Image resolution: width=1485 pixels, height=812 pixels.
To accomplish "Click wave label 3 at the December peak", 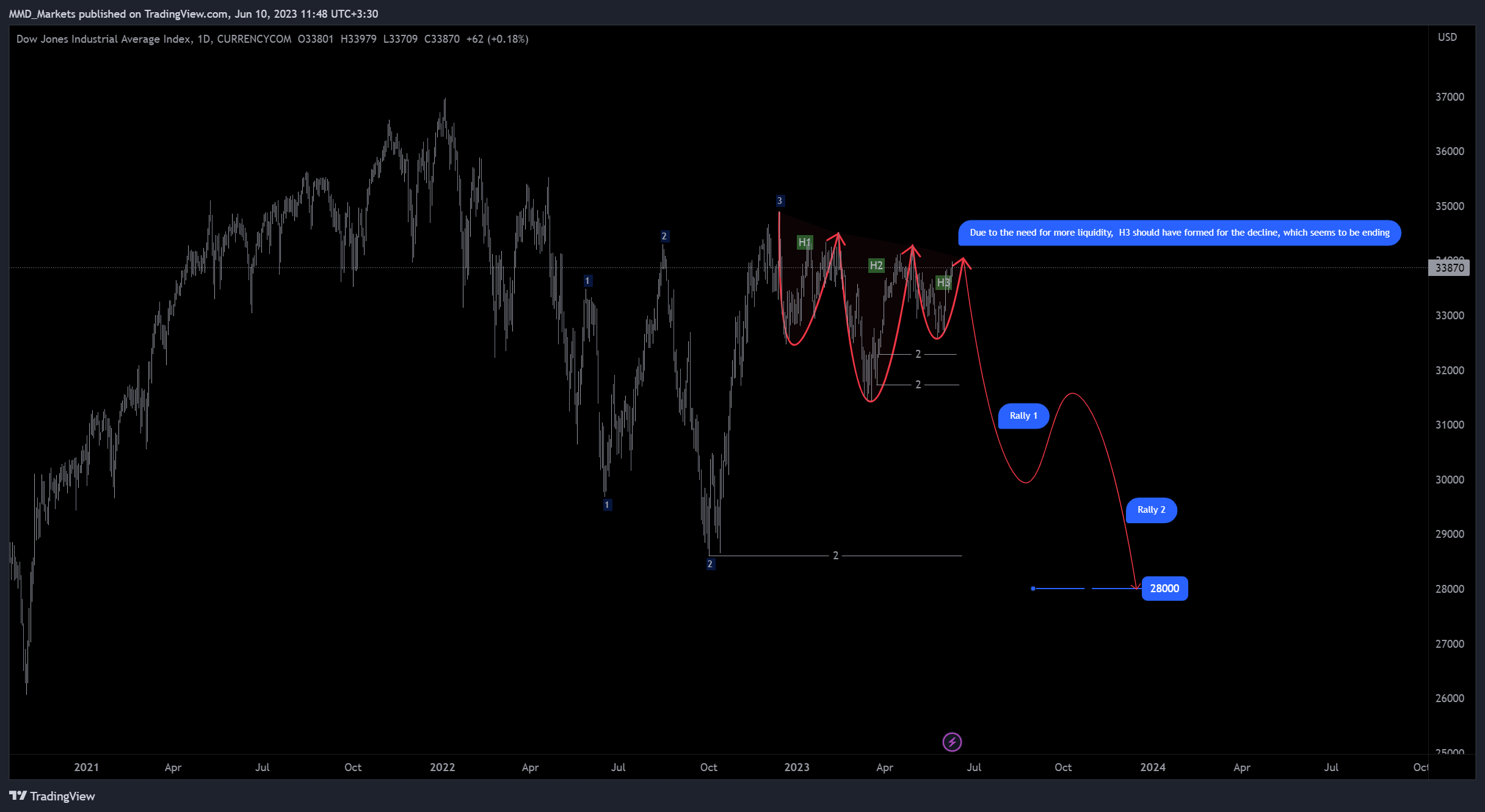I will [x=780, y=201].
